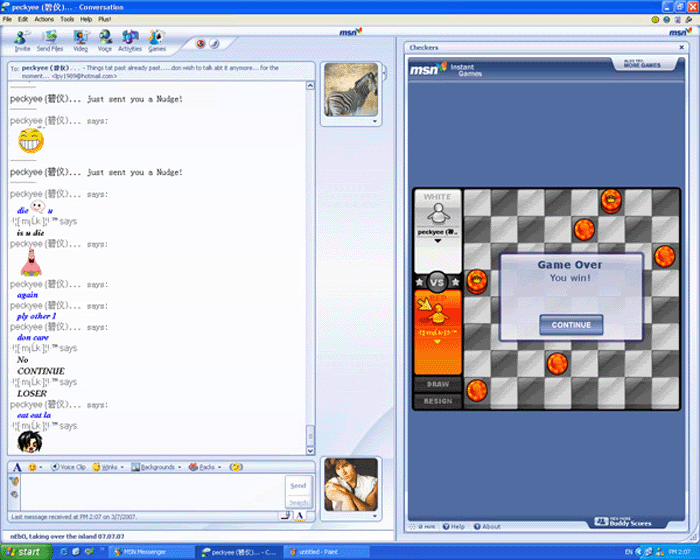This screenshot has height=560, width=700.
Task: Click the tray expand arrow in system tray
Action: click(x=638, y=552)
